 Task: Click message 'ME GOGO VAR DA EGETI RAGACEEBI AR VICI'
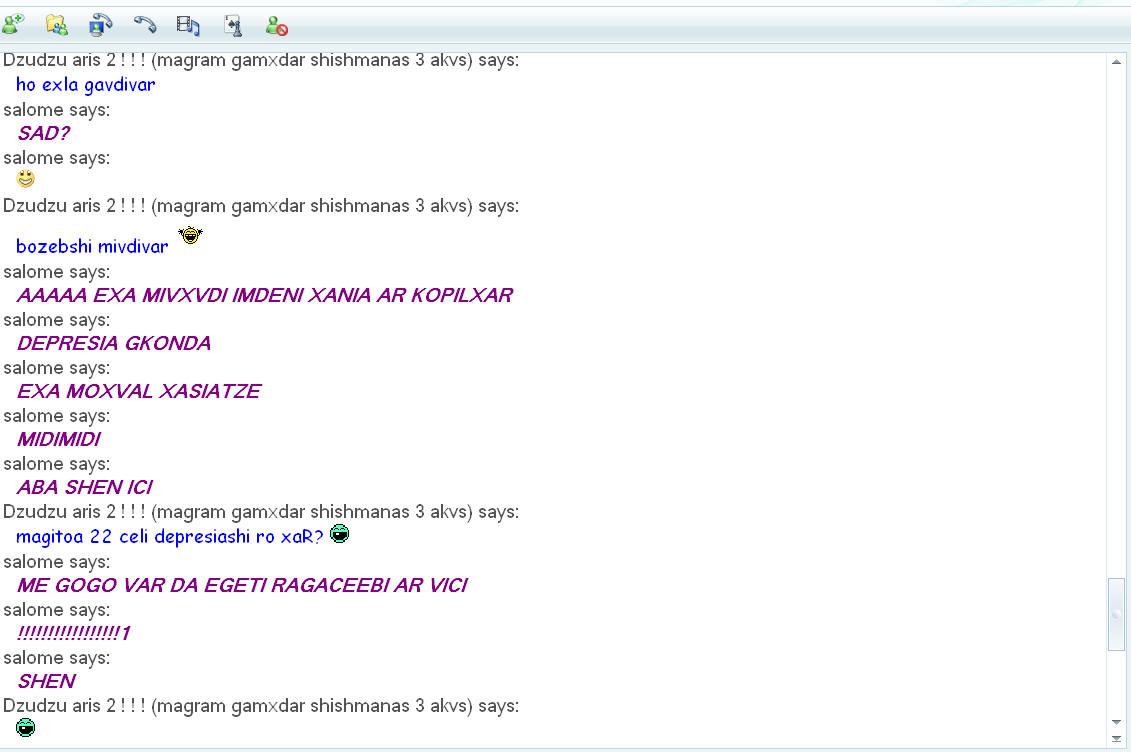(242, 585)
